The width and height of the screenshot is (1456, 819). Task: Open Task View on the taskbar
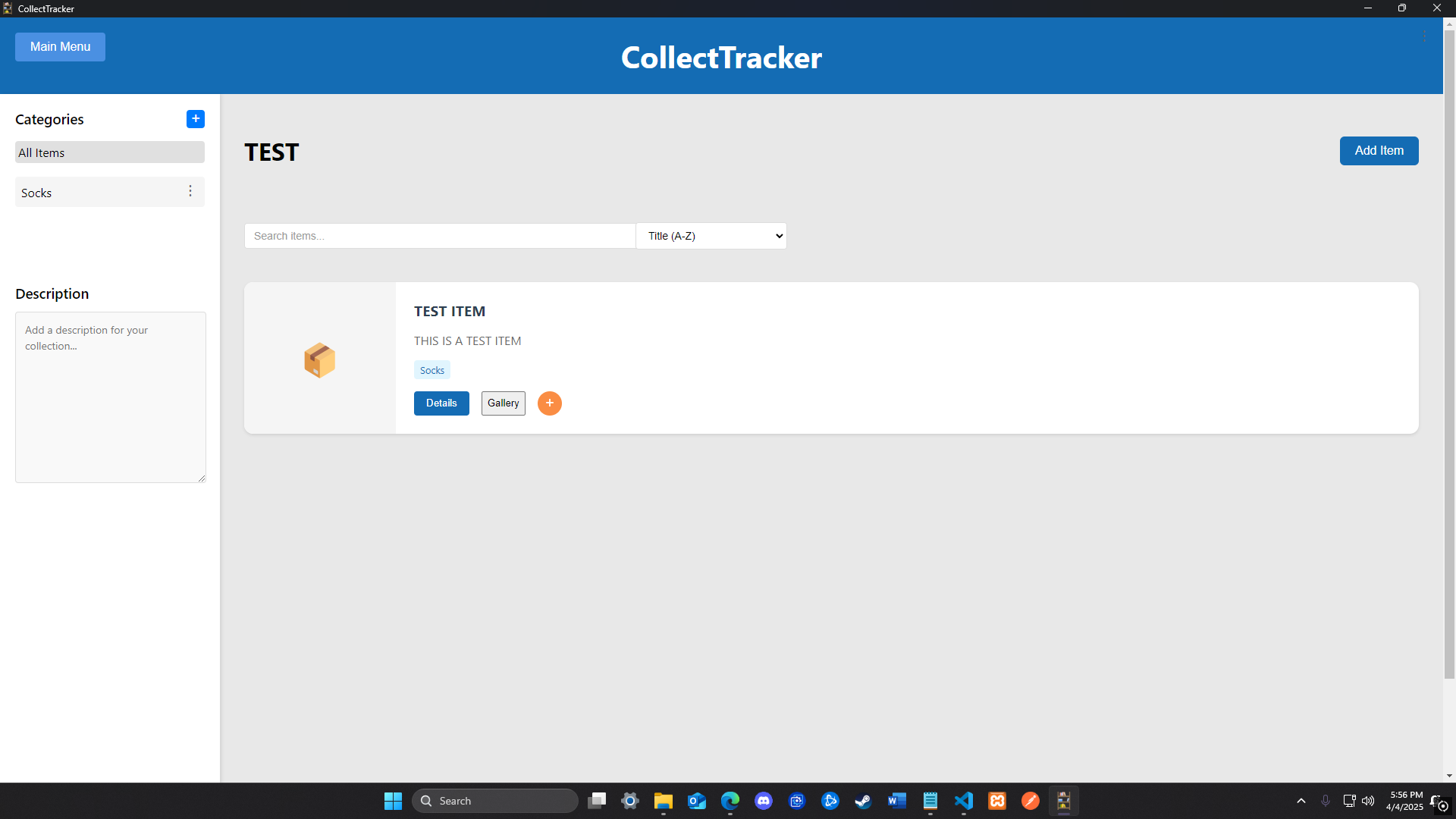[x=597, y=801]
